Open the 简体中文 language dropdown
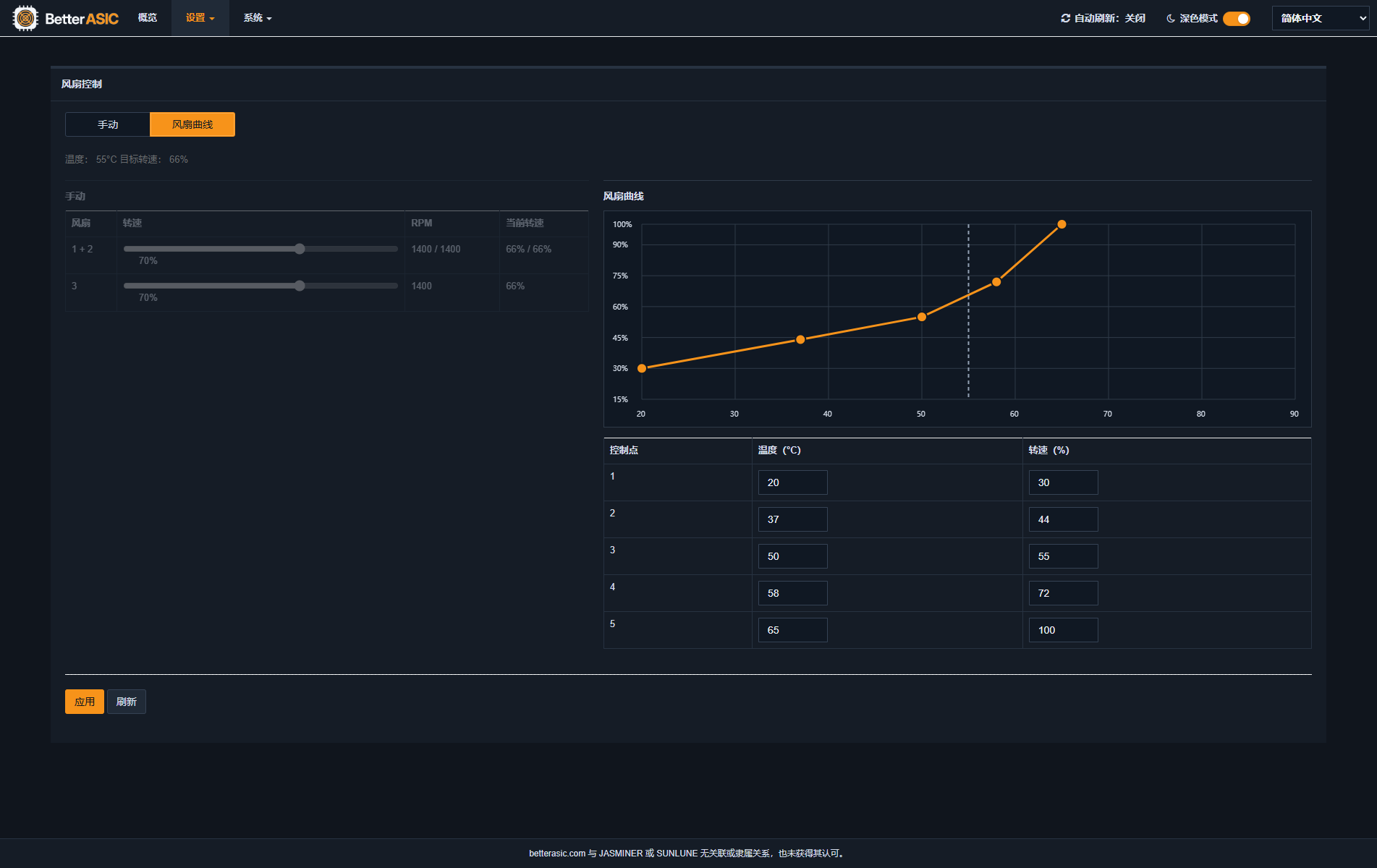Image resolution: width=1377 pixels, height=868 pixels. point(1321,18)
